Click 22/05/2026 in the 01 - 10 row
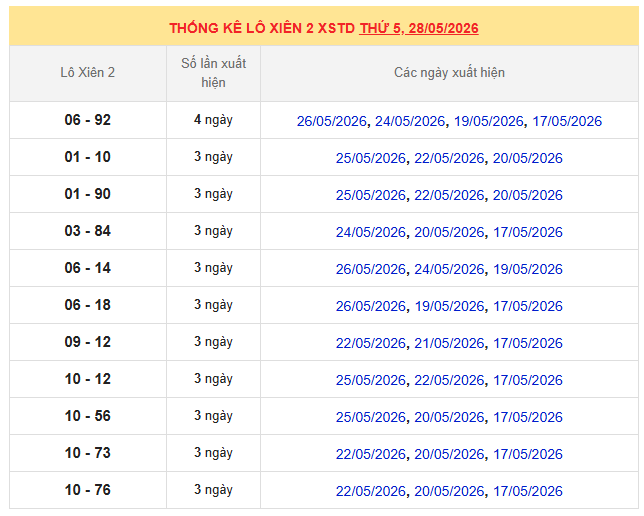Screen dimensions: 644x516 pyautogui.click(x=449, y=158)
